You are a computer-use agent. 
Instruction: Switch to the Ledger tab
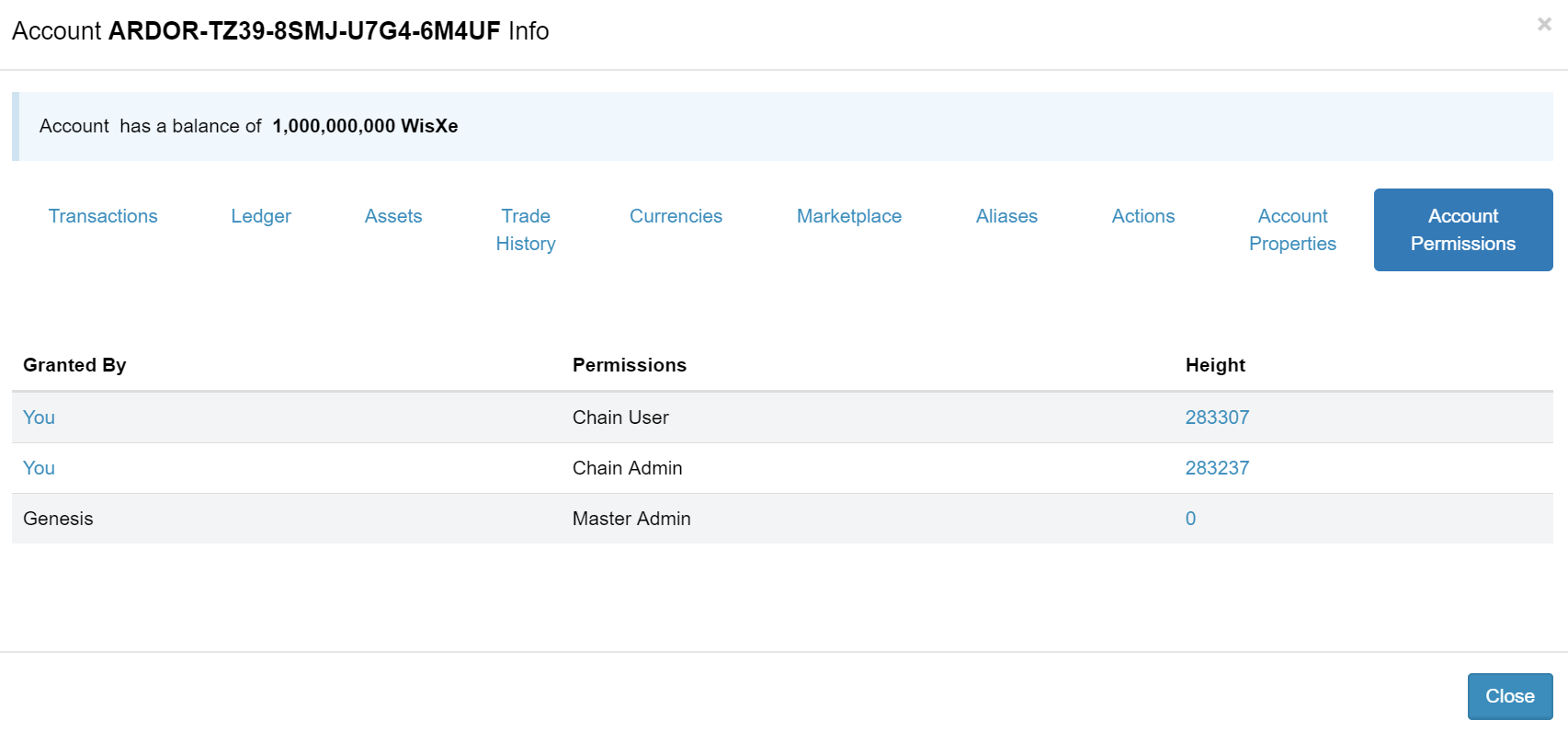pyautogui.click(x=261, y=216)
